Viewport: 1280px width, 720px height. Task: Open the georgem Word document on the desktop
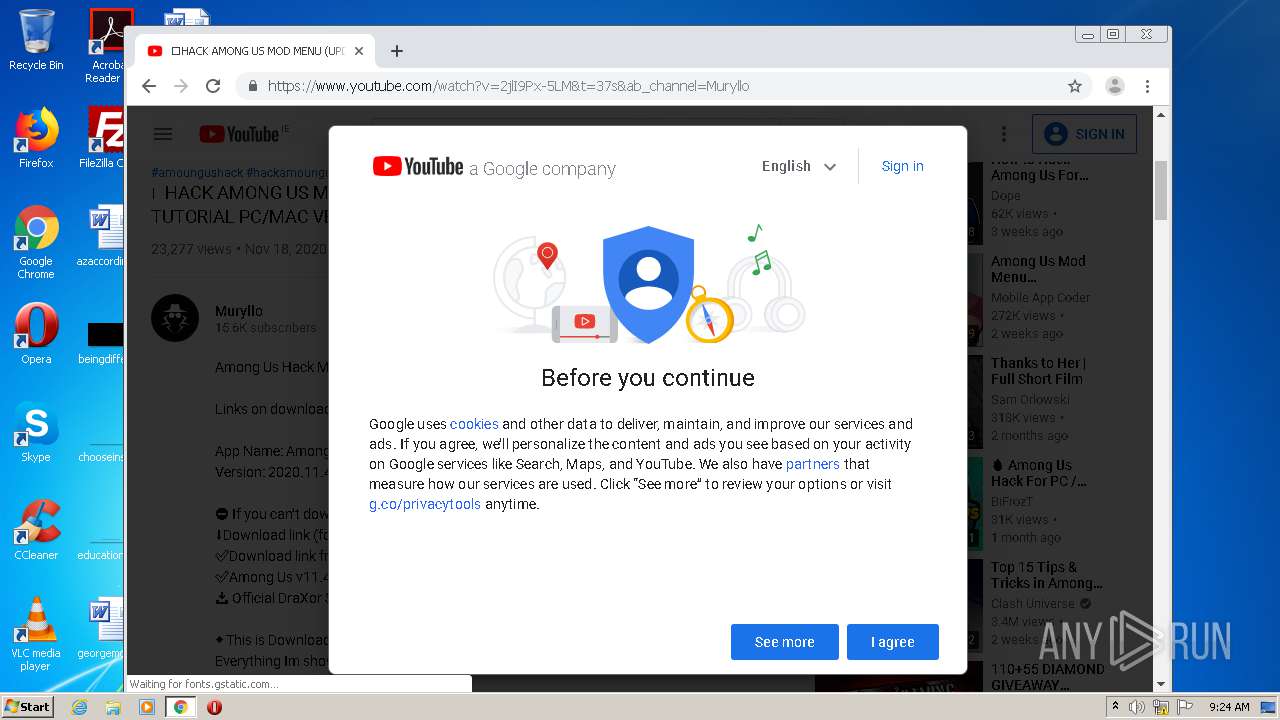coord(102,628)
